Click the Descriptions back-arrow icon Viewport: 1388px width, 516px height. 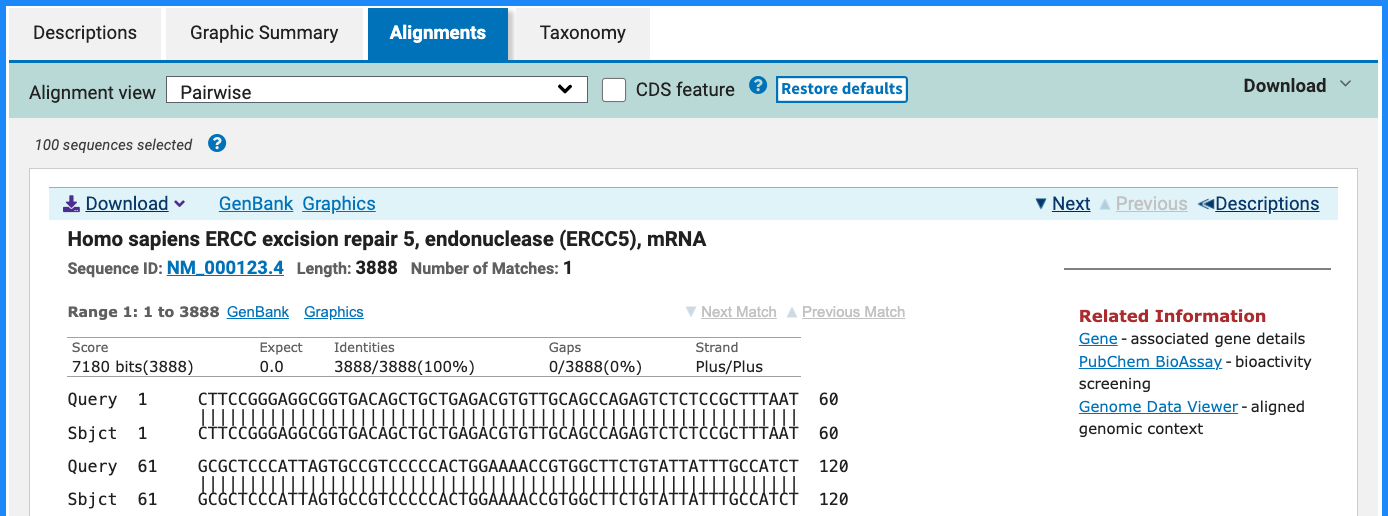(x=1205, y=204)
